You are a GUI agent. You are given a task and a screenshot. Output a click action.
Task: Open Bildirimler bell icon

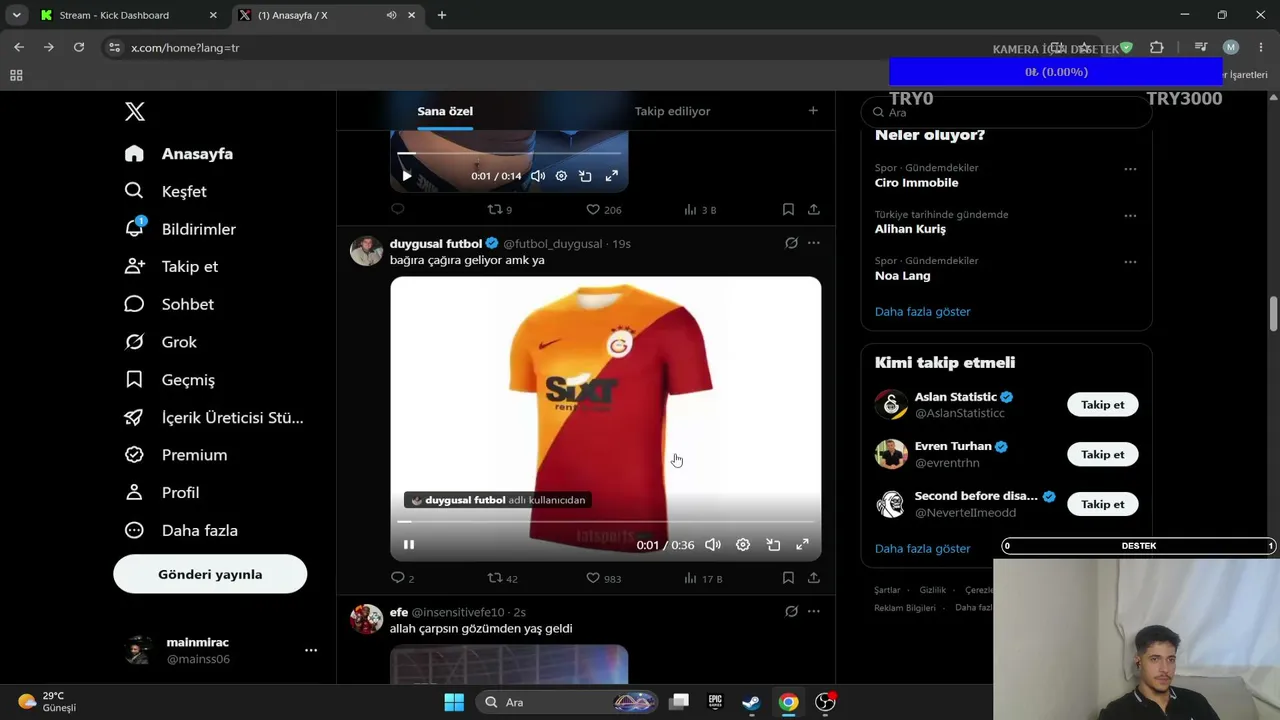coord(134,229)
